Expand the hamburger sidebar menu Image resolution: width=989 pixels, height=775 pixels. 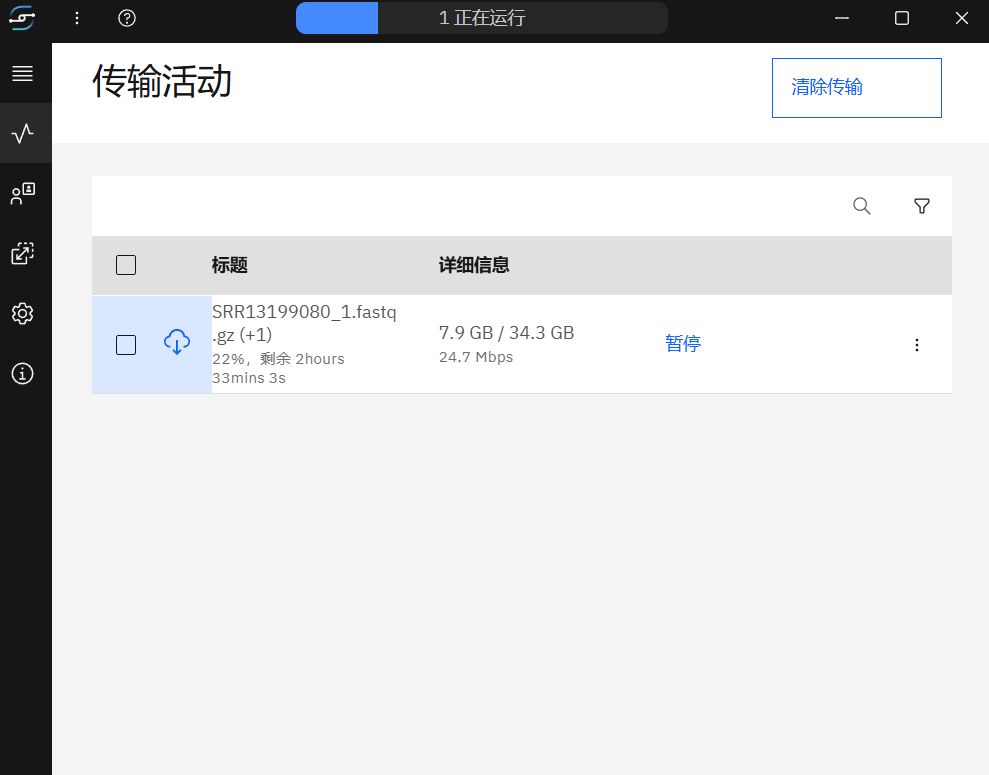click(x=23, y=73)
